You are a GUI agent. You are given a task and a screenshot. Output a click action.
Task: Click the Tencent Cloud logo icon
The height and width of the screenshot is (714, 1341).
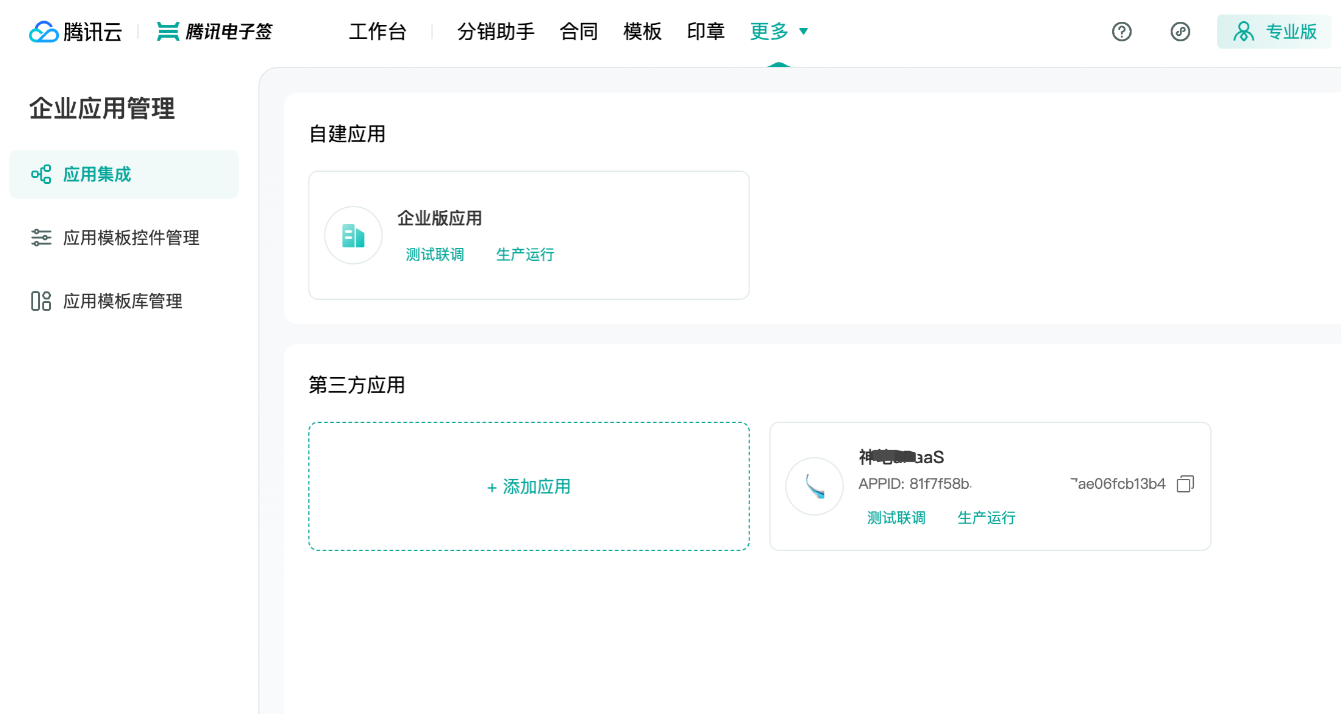coord(42,31)
